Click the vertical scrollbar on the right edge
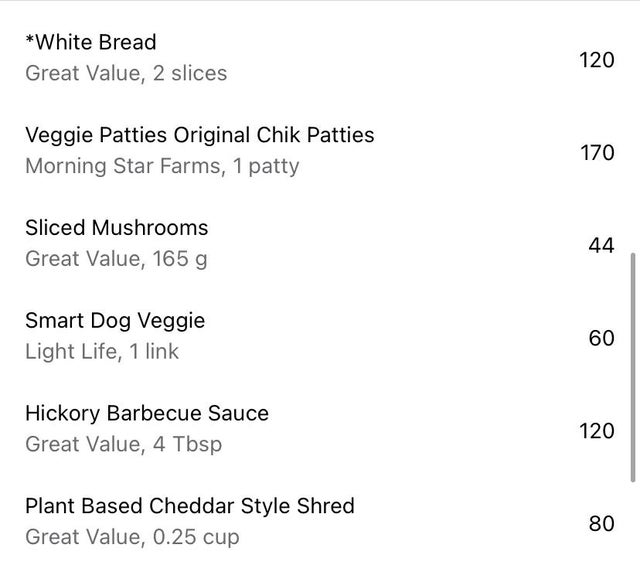This screenshot has width=640, height=582. click(632, 367)
